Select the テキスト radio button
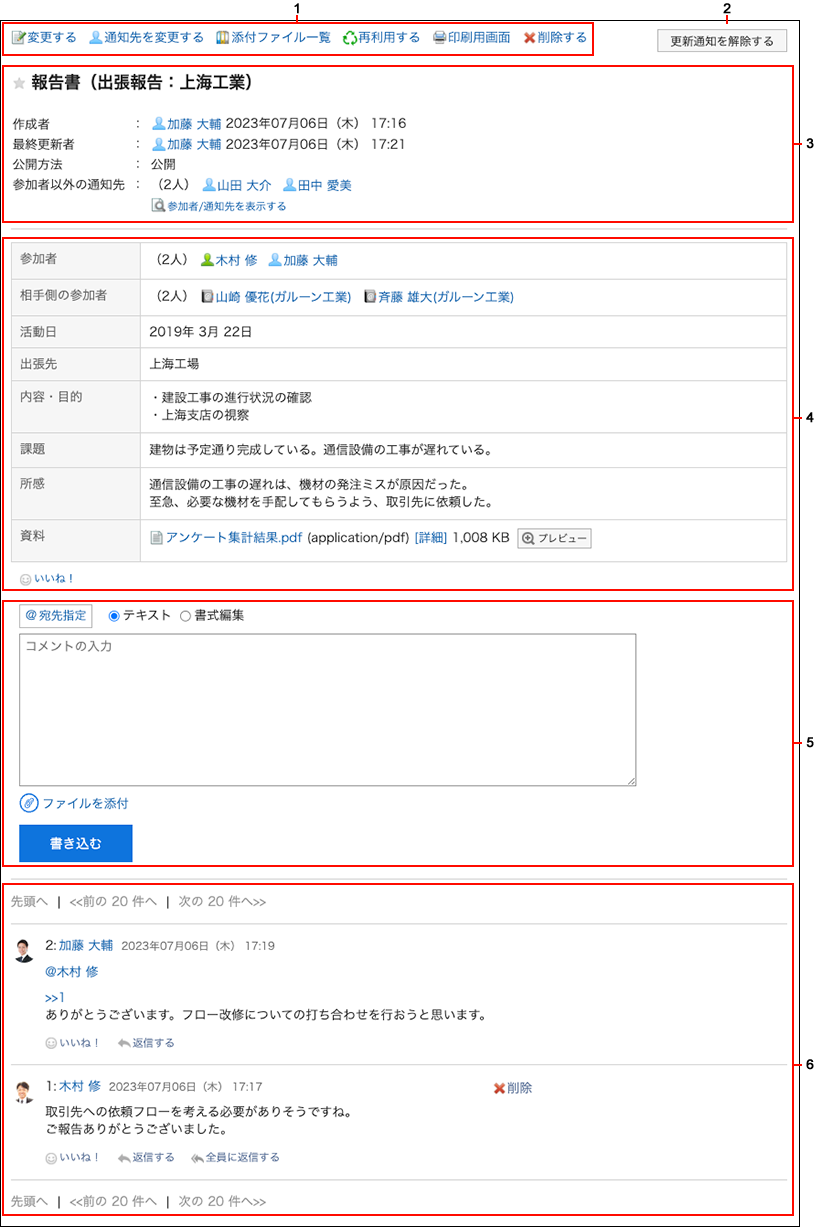This screenshot has height=1227, width=820. (113, 616)
